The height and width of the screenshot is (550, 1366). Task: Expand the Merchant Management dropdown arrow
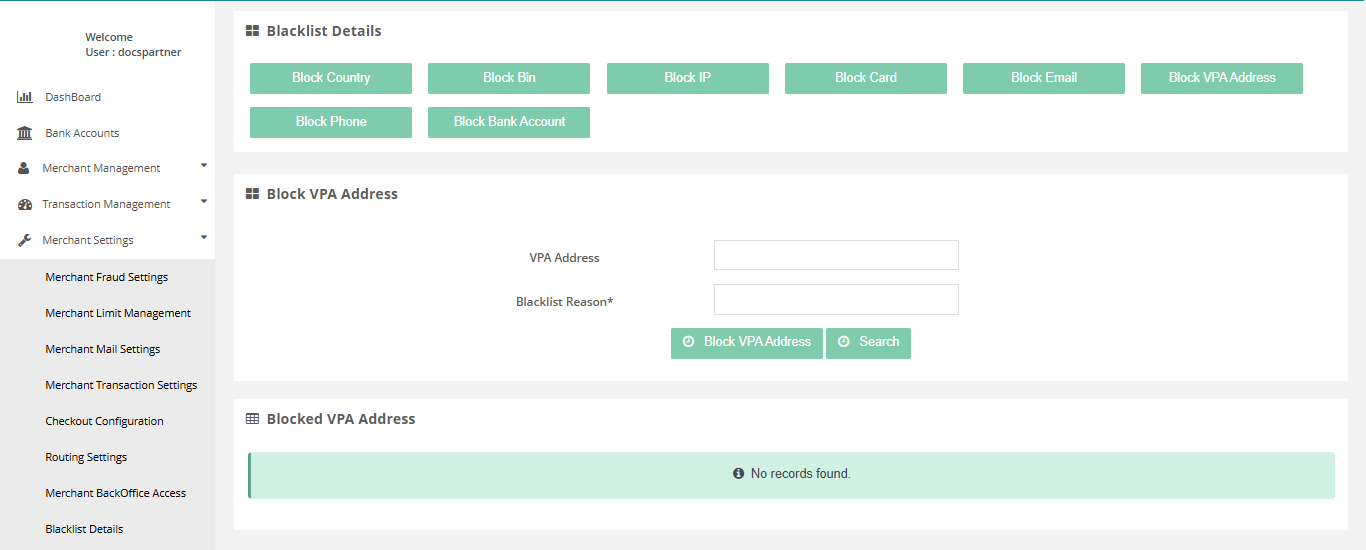coord(204,165)
